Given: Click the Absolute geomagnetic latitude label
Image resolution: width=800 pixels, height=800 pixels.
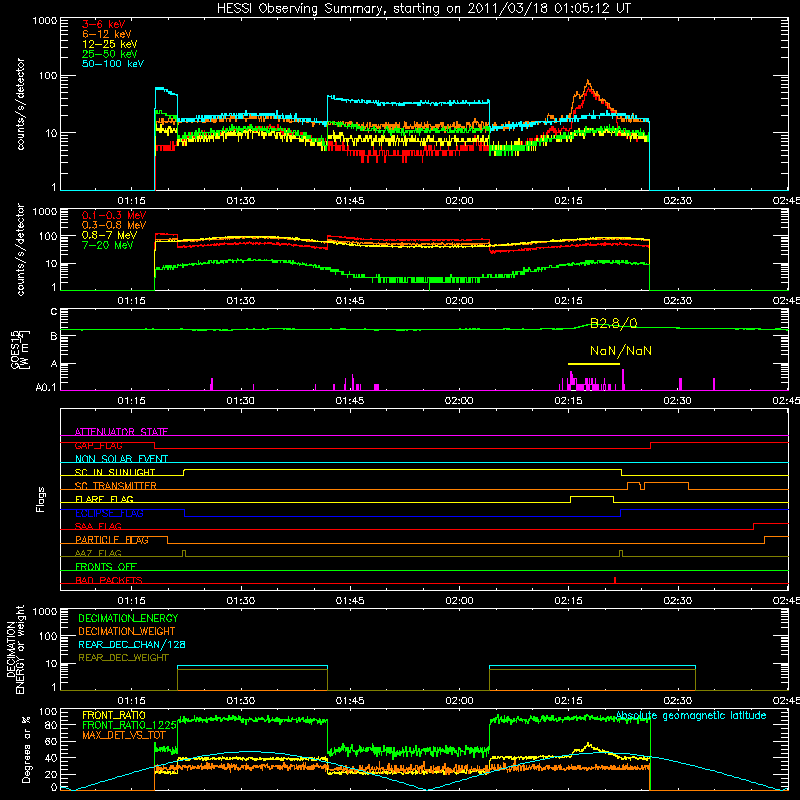Looking at the screenshot, I should click(691, 716).
